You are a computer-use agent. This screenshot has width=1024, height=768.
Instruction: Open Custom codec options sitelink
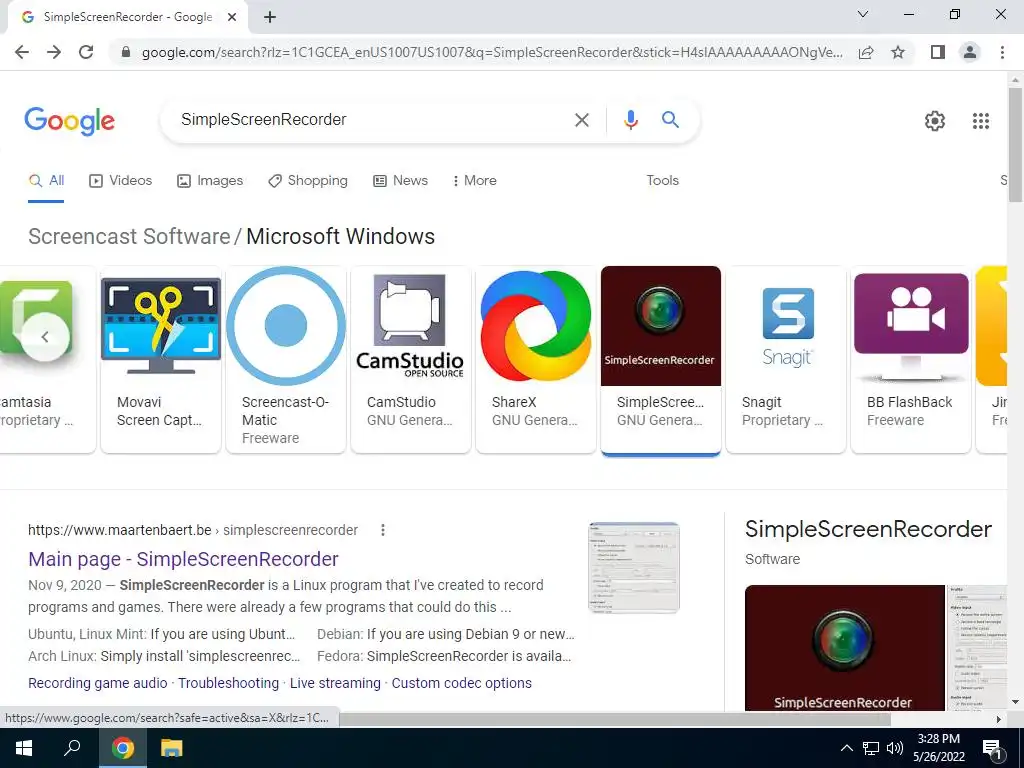click(462, 683)
